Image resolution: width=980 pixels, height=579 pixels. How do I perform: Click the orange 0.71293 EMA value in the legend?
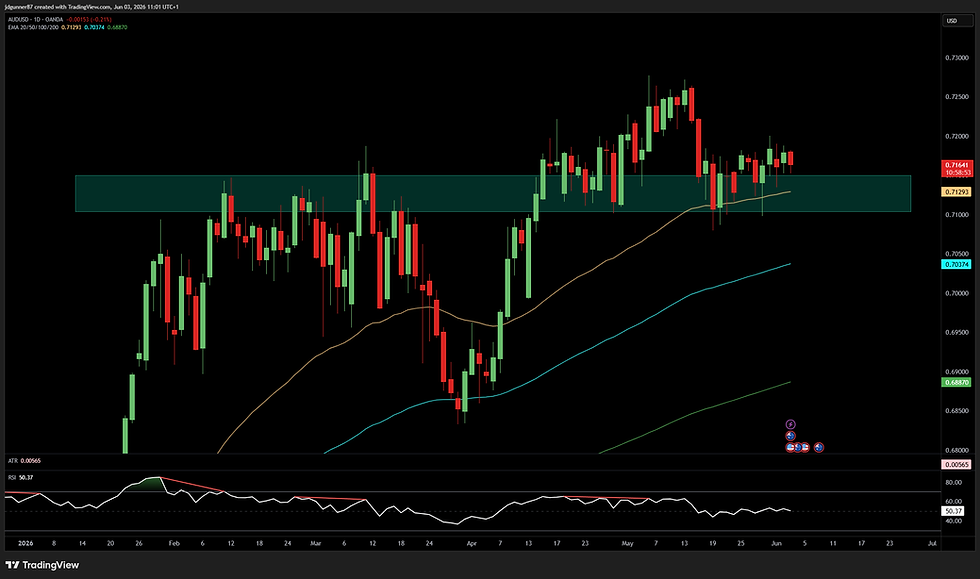click(x=71, y=27)
